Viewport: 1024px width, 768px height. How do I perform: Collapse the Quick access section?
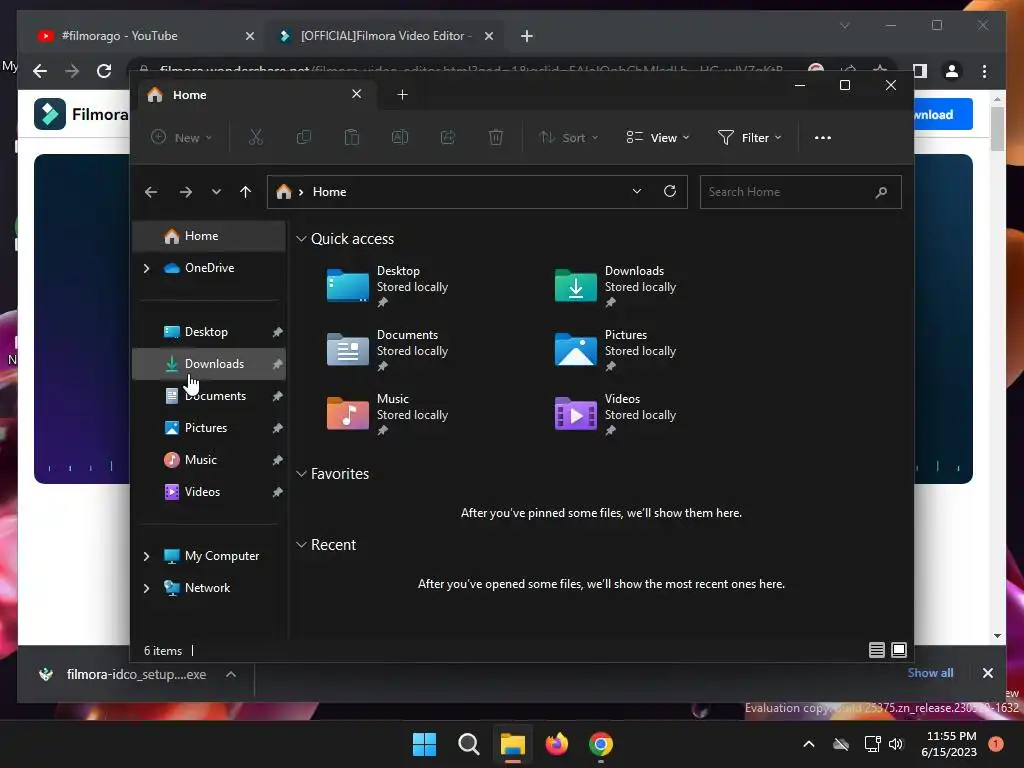coord(301,239)
